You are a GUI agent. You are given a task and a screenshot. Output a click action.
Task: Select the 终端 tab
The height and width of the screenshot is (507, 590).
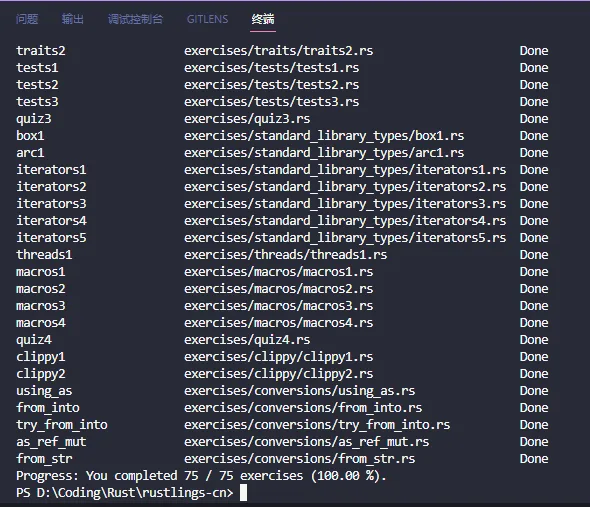coord(263,19)
